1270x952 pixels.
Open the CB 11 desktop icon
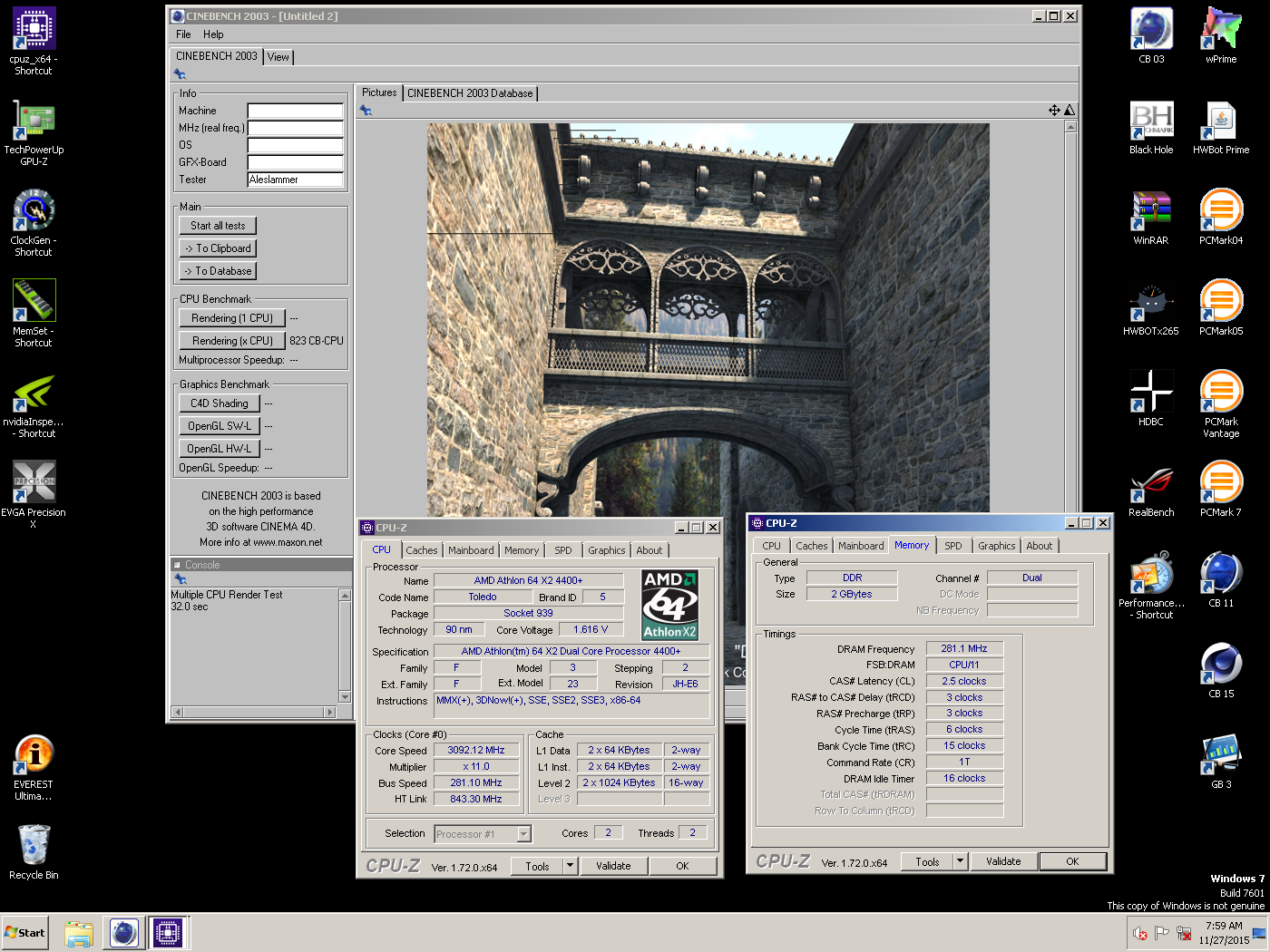[x=1221, y=580]
